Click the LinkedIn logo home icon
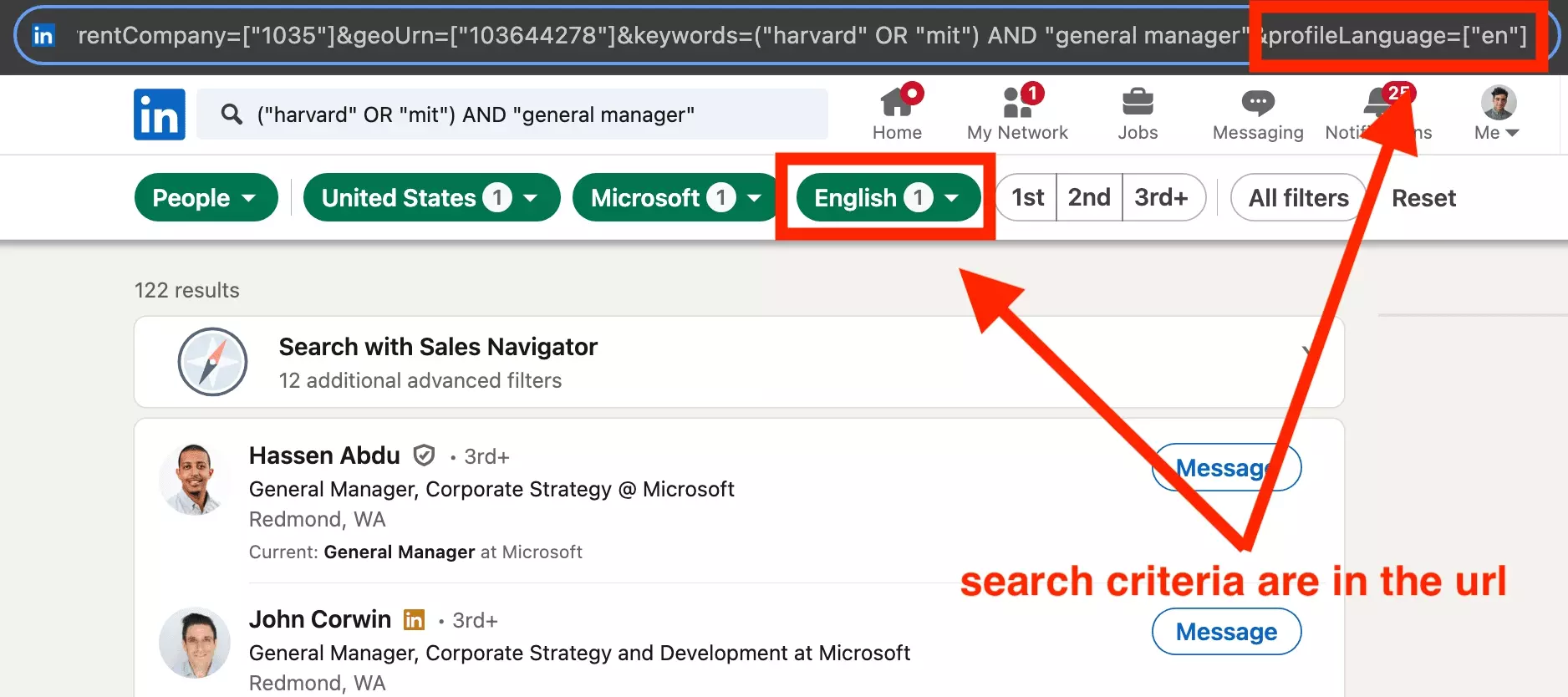 pos(160,114)
